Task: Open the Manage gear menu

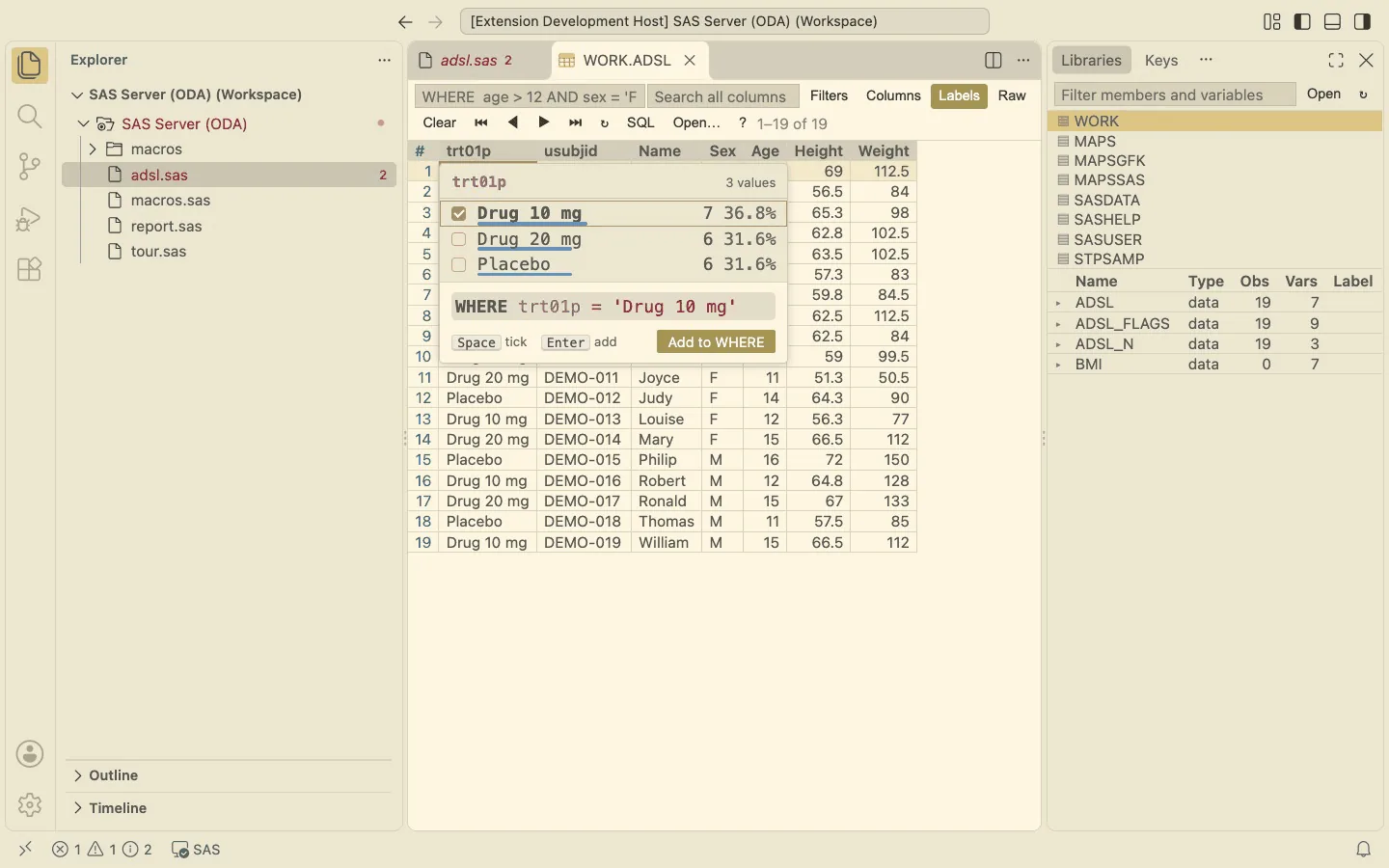Action: 30,804
